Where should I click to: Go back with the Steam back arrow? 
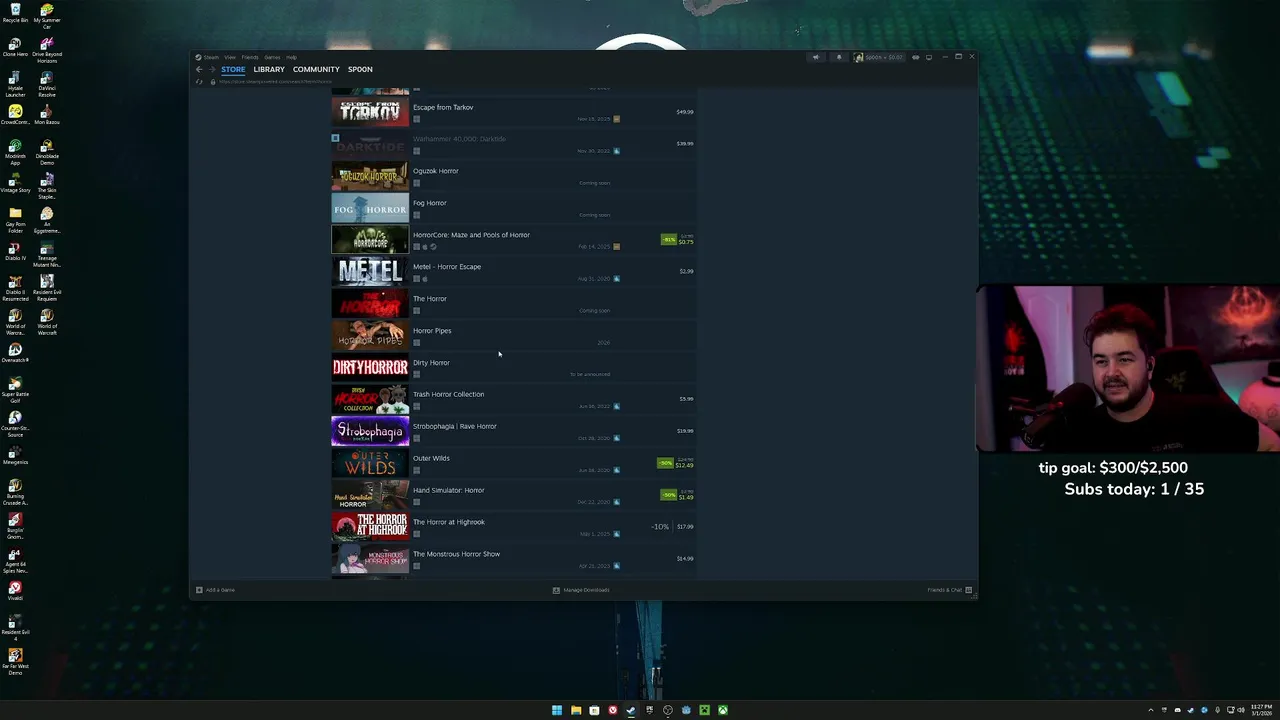click(199, 69)
